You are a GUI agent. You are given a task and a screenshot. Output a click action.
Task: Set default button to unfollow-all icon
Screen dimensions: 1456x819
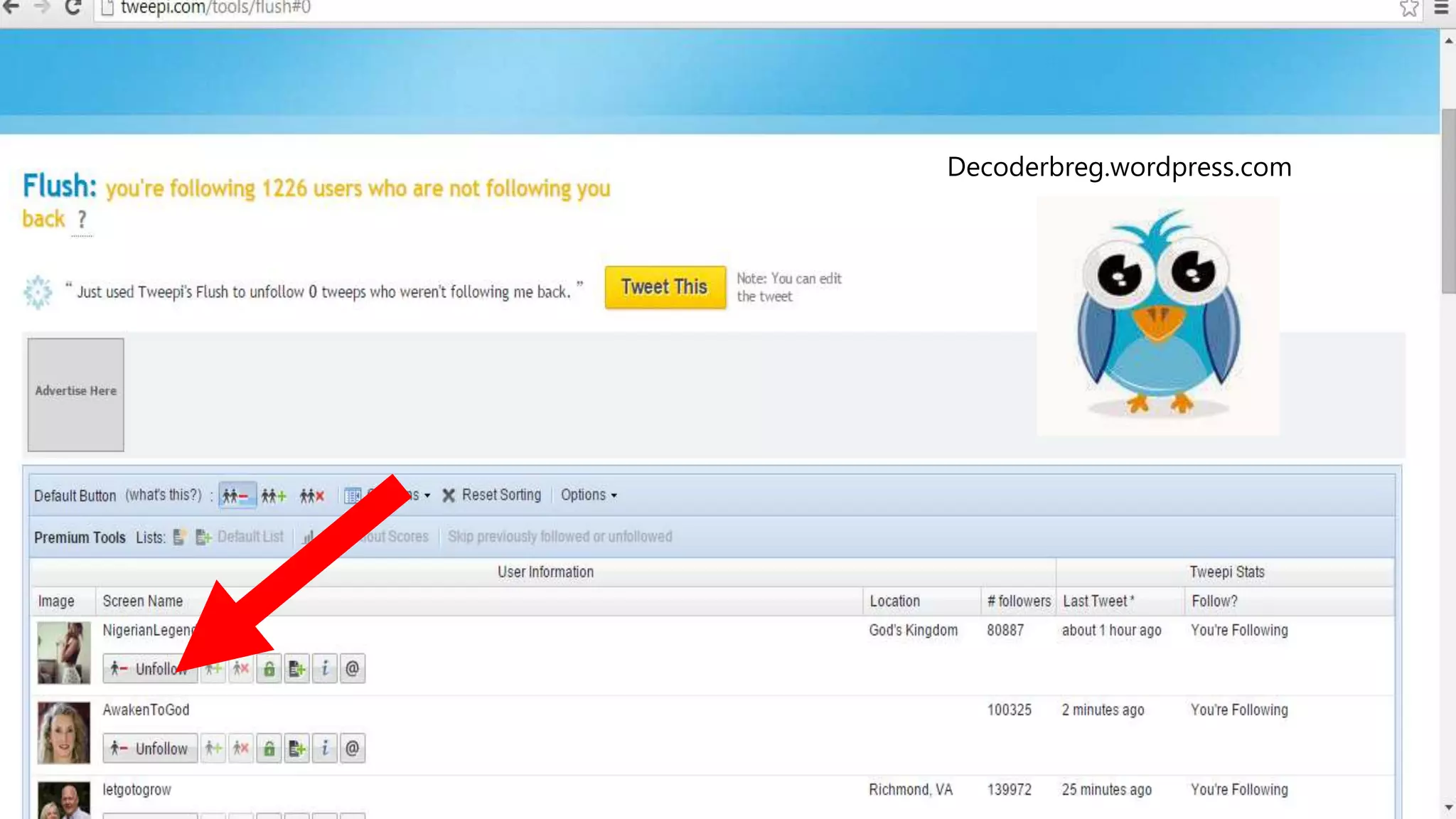coord(237,496)
